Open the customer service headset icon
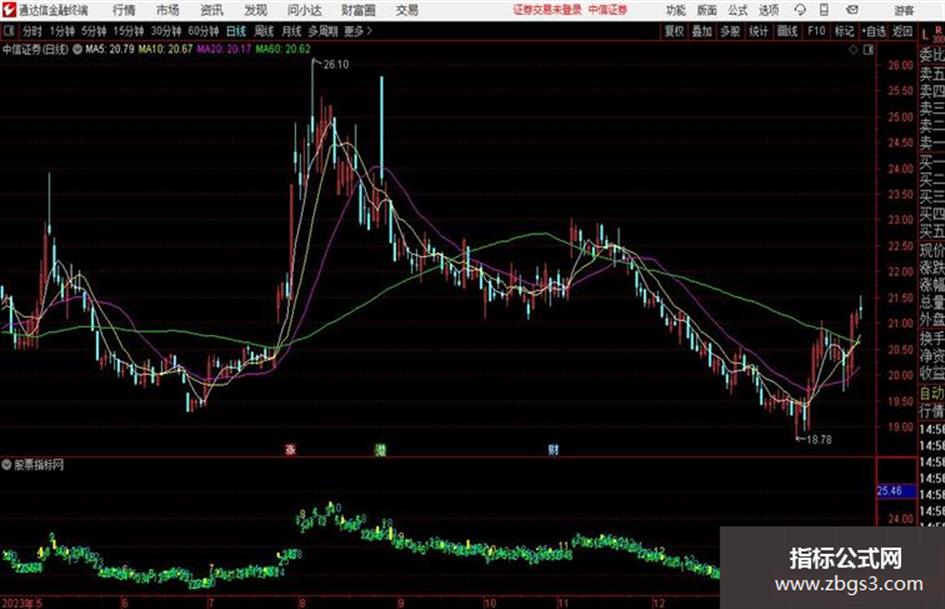This screenshot has height=609, width=945. tap(800, 10)
